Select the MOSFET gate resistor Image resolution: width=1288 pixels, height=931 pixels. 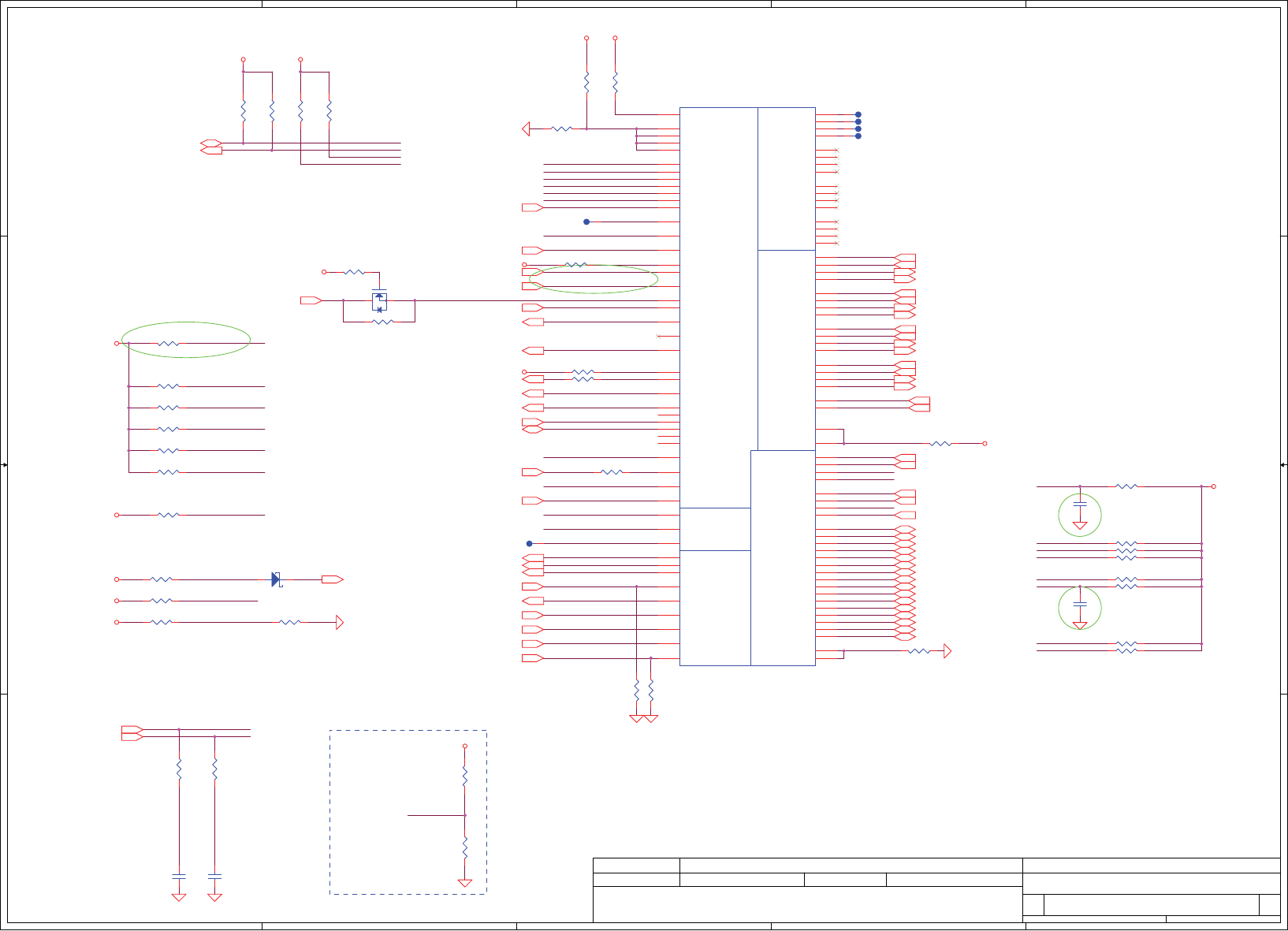click(x=355, y=272)
